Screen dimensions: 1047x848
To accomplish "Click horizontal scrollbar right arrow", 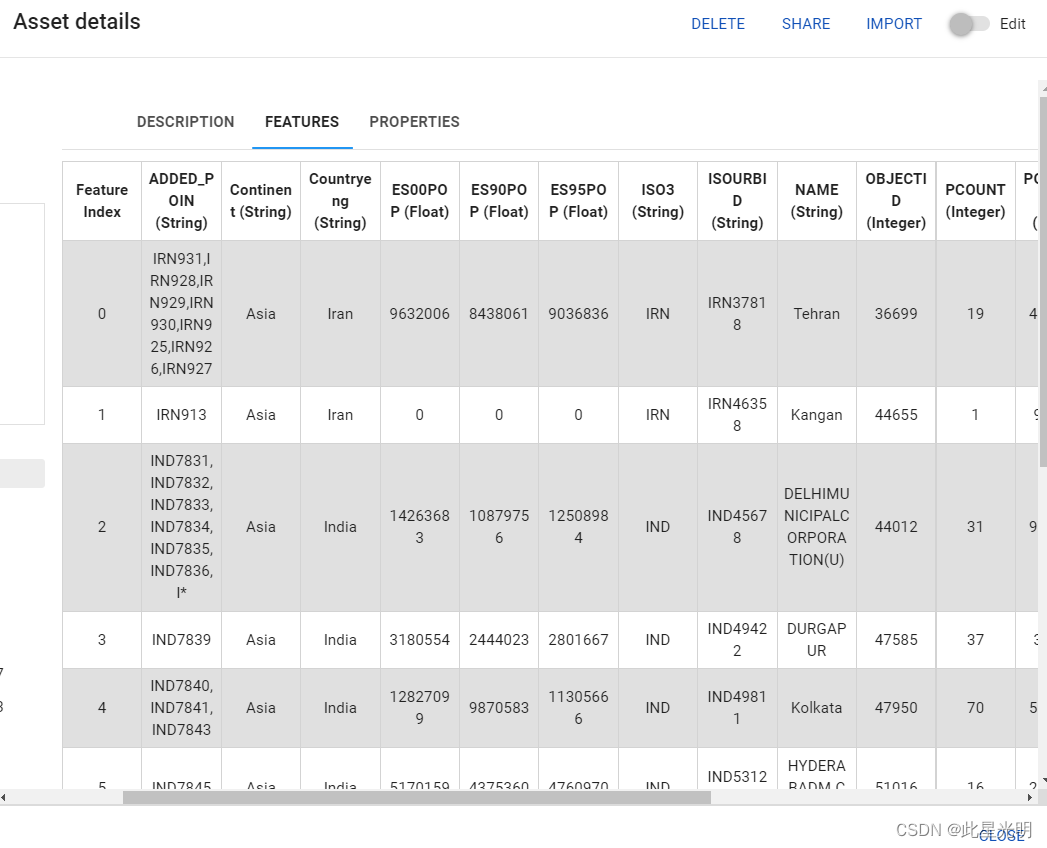I will point(1029,797).
